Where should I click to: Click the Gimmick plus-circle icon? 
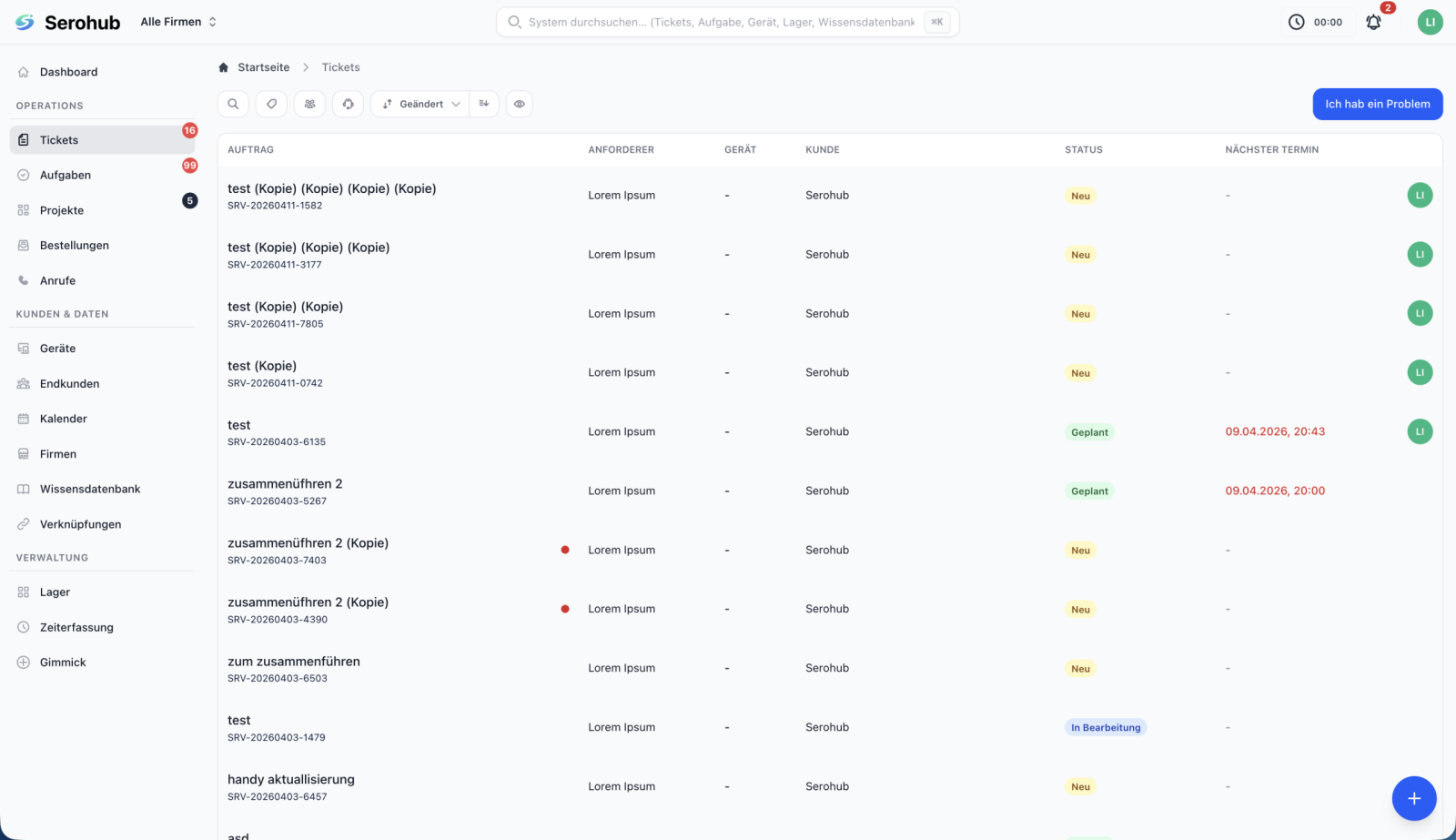click(24, 663)
